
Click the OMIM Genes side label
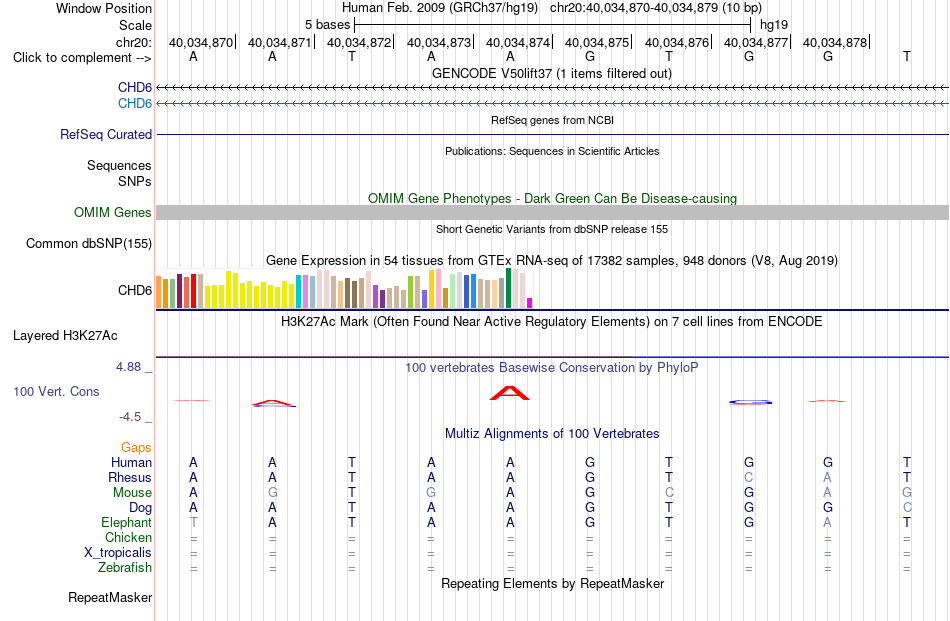click(x=112, y=213)
